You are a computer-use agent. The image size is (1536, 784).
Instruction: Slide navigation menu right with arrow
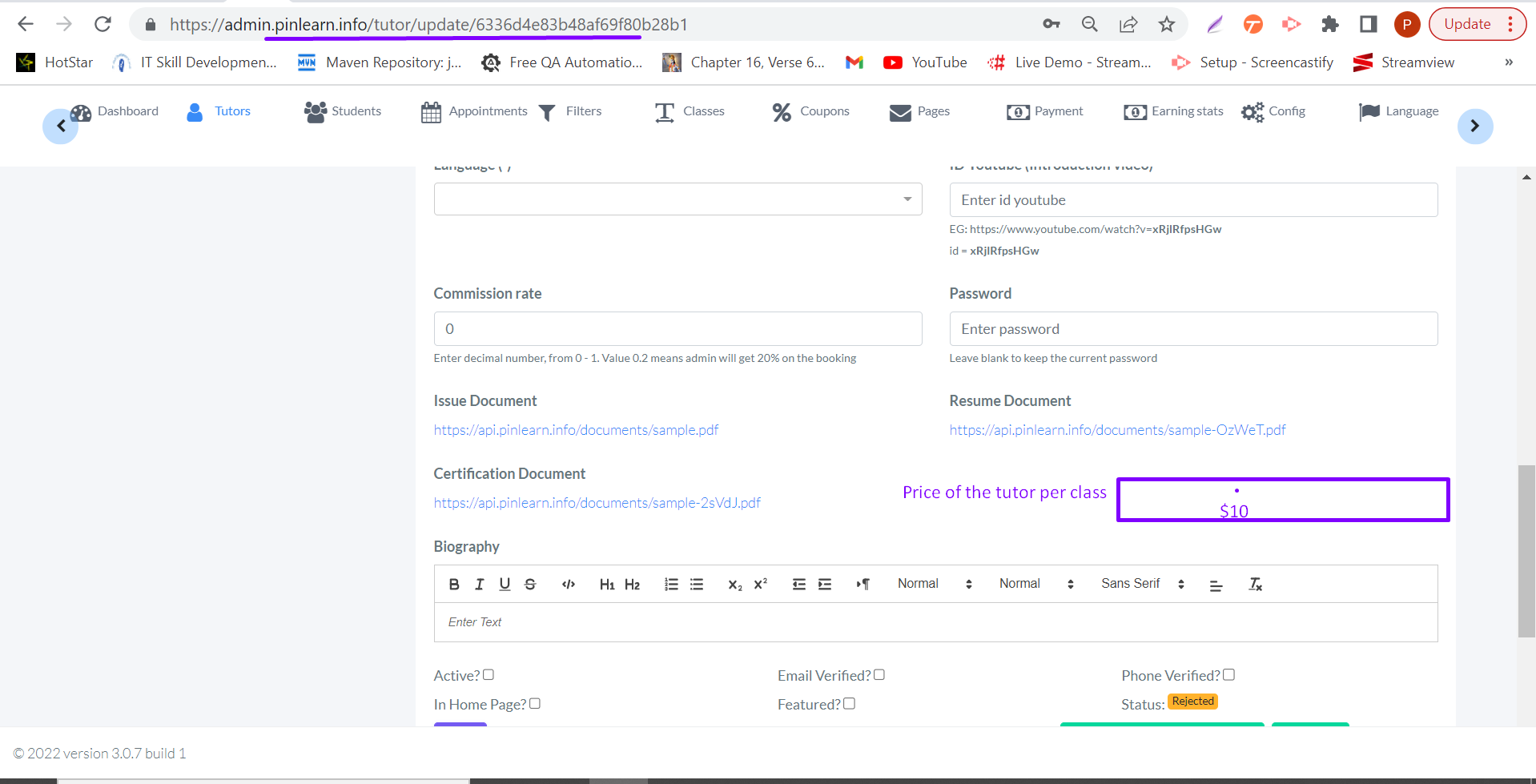1475,127
